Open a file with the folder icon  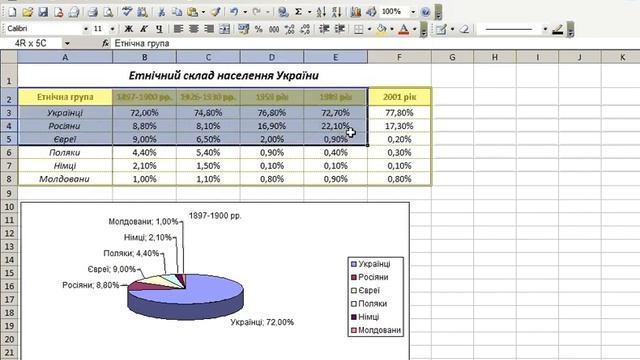coord(27,12)
